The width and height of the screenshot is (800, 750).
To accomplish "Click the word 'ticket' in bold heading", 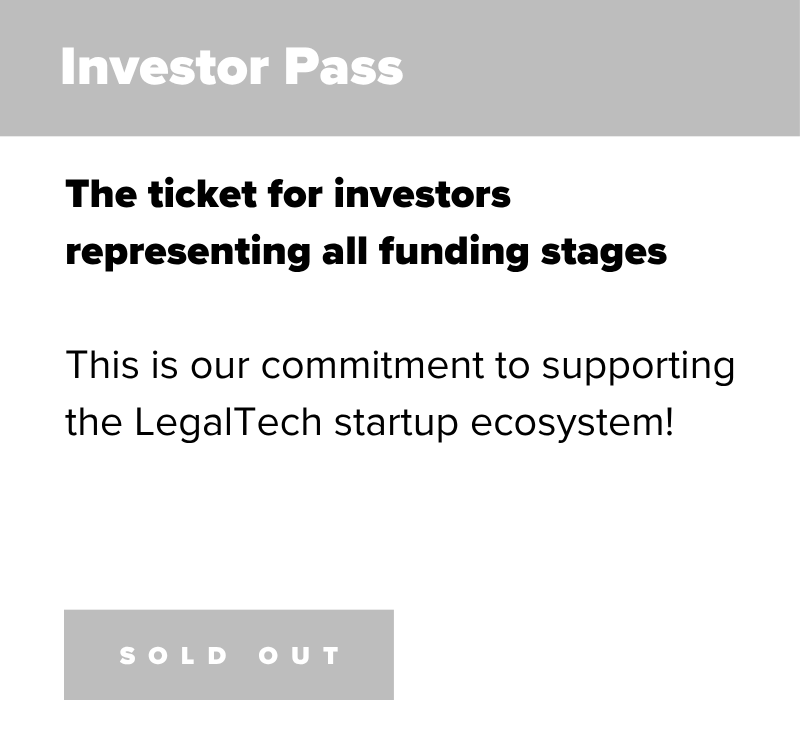I will click(203, 194).
